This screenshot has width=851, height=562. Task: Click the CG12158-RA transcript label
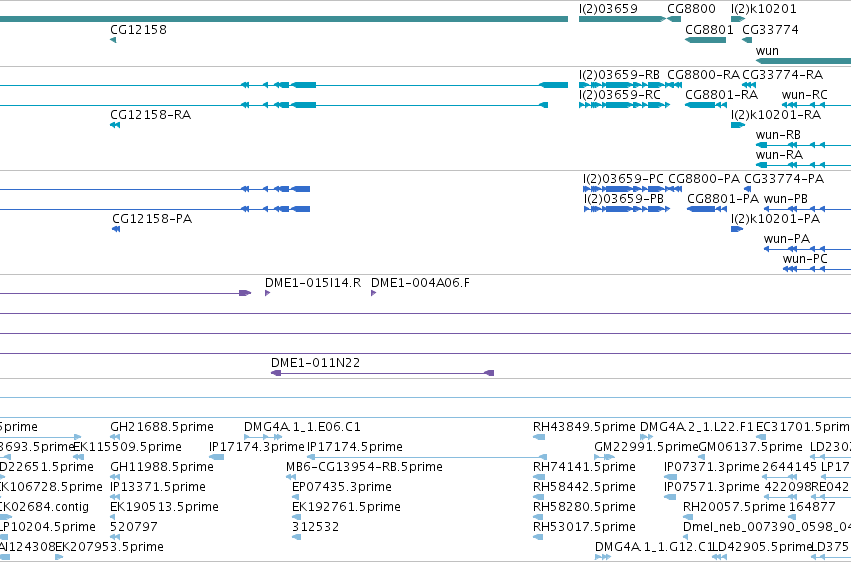pyautogui.click(x=150, y=114)
